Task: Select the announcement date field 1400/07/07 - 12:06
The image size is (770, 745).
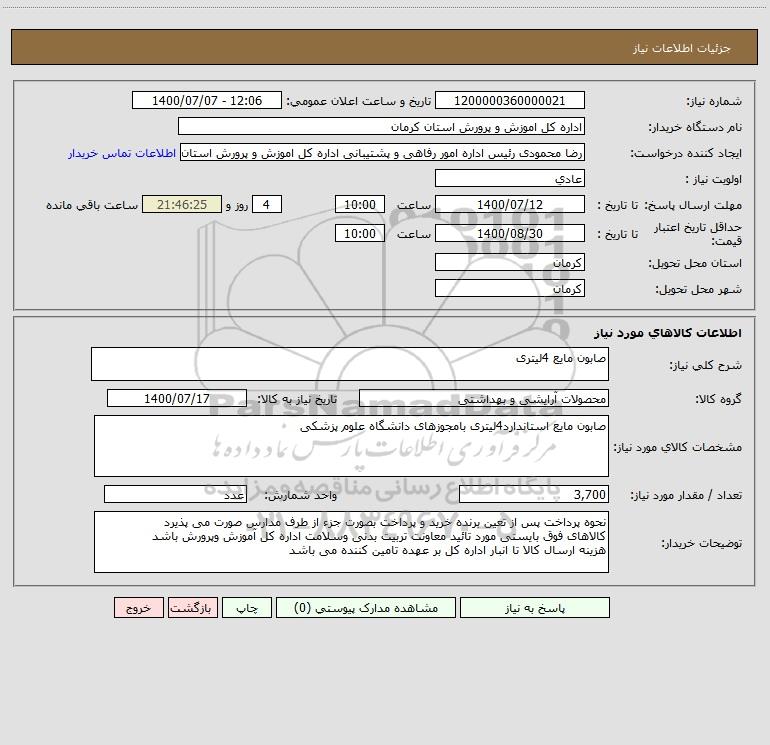Action: pyautogui.click(x=207, y=101)
